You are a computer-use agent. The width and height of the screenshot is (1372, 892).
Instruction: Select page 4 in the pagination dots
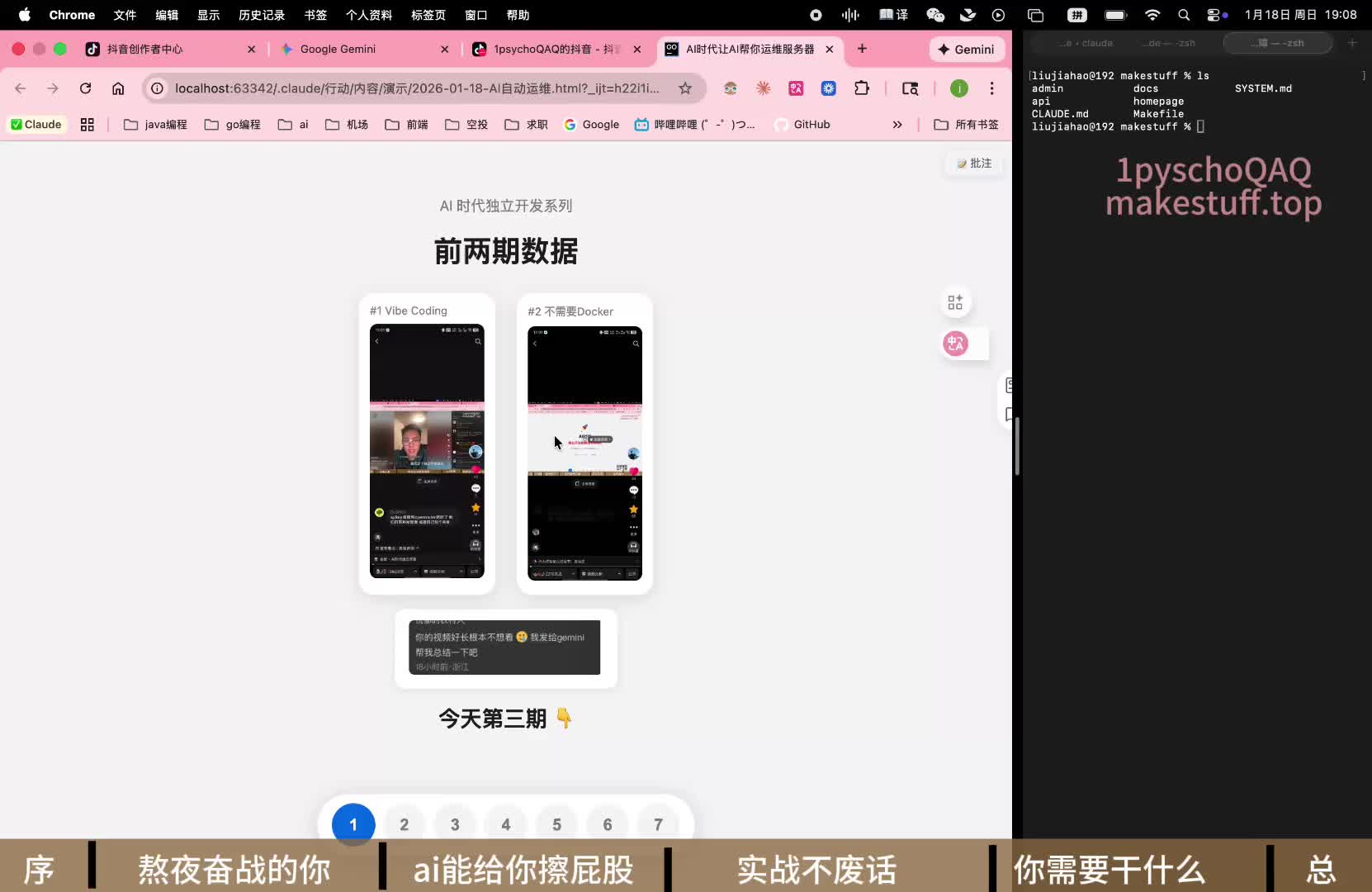[505, 823]
